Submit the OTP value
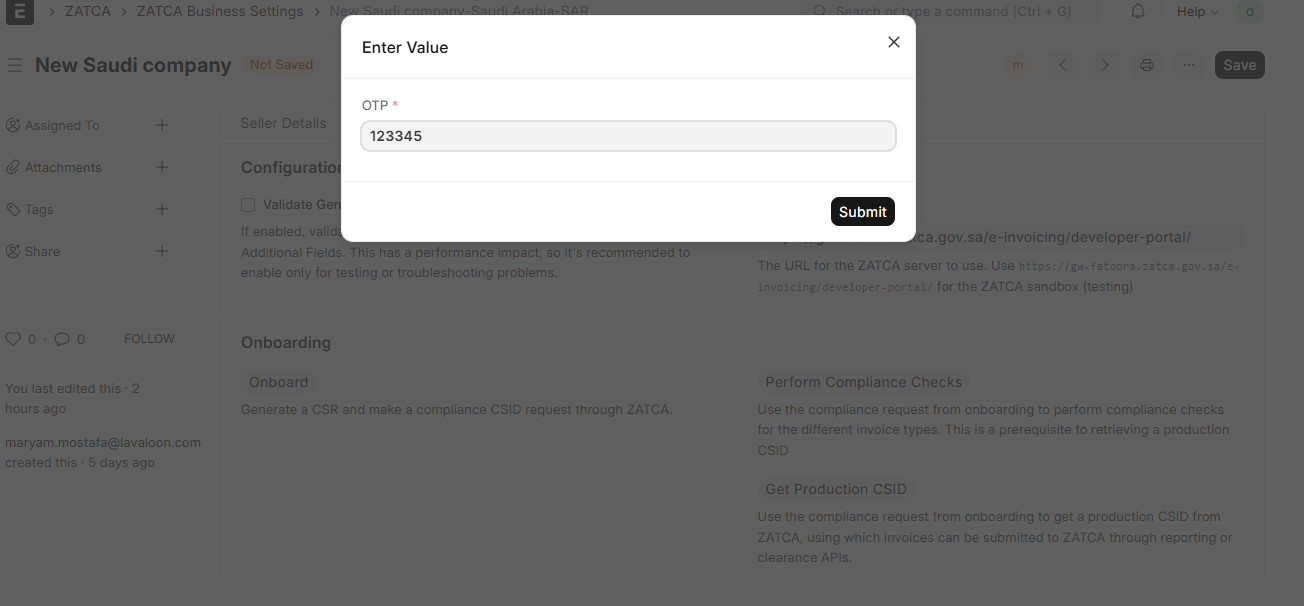1304x606 pixels. [x=862, y=212]
